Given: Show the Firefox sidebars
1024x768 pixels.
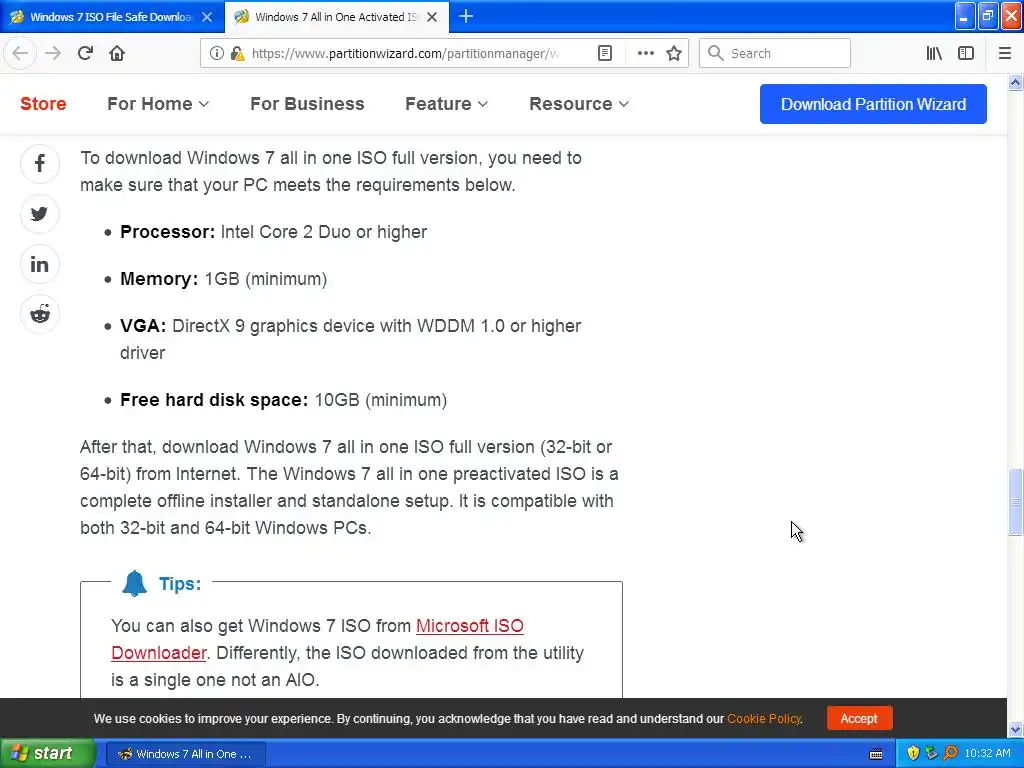Looking at the screenshot, I should pos(966,53).
